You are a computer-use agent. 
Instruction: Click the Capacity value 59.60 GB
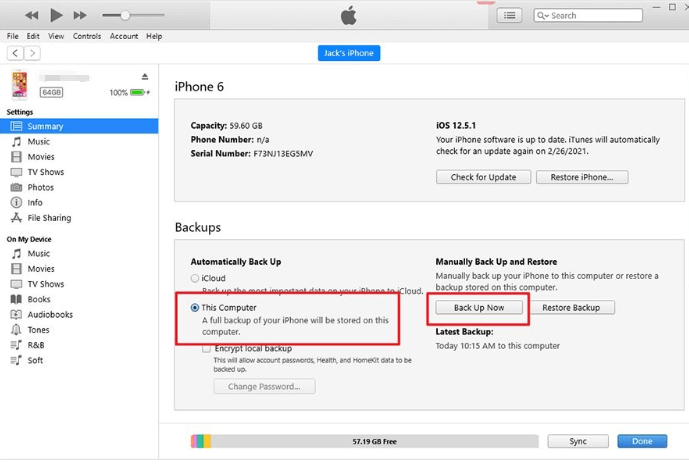(246, 126)
